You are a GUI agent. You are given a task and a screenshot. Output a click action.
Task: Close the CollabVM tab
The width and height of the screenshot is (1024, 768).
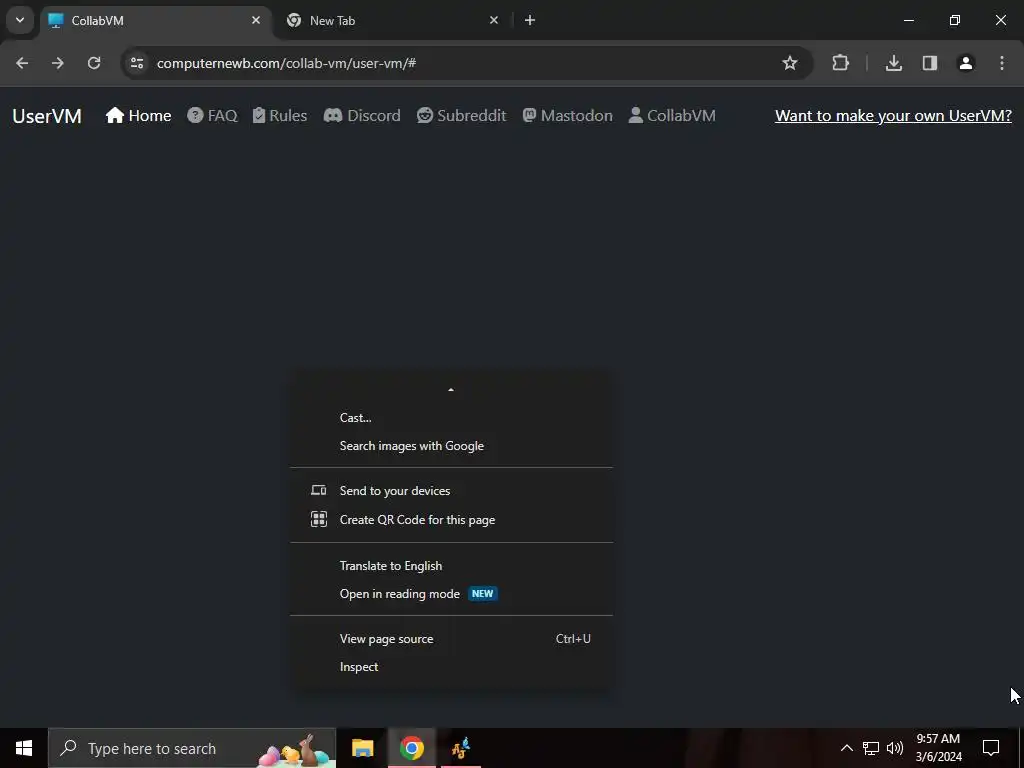(x=256, y=20)
